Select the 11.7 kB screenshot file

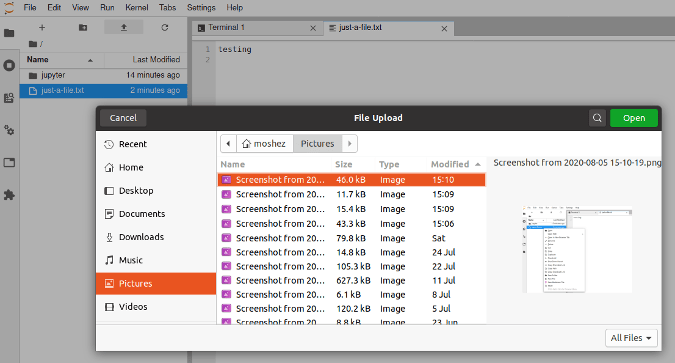point(351,194)
